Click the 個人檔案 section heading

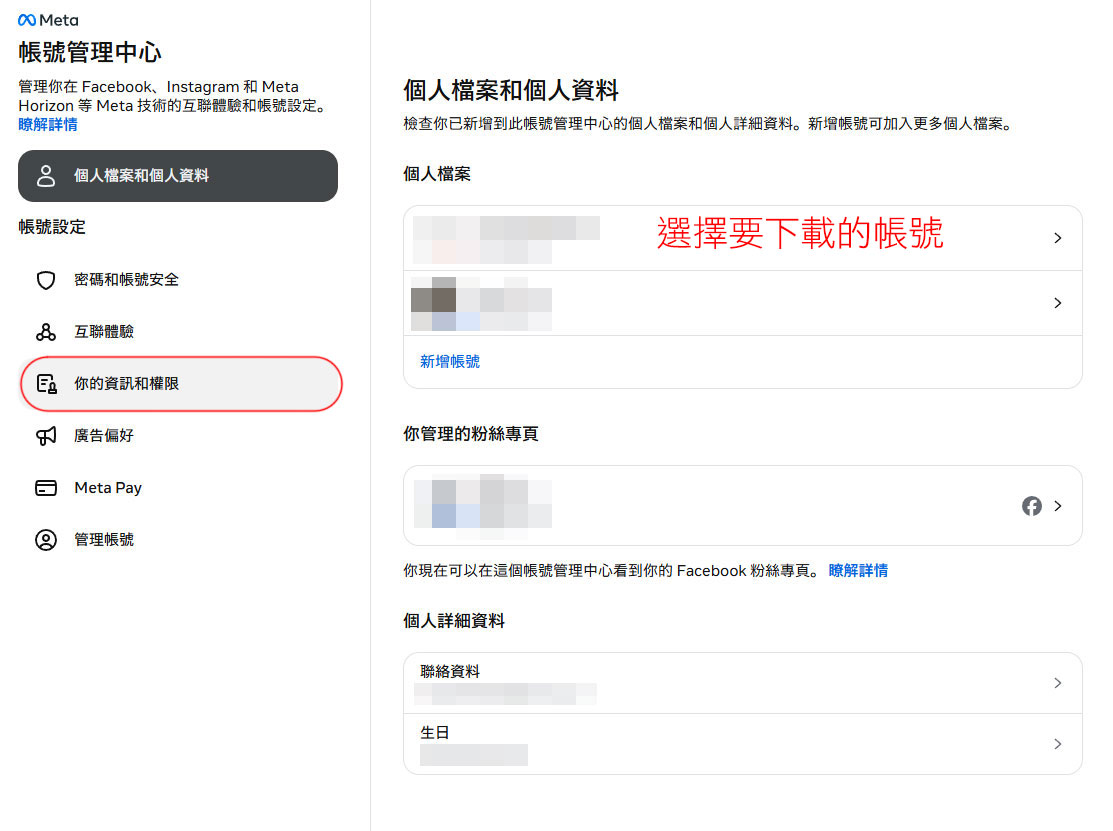pos(437,174)
